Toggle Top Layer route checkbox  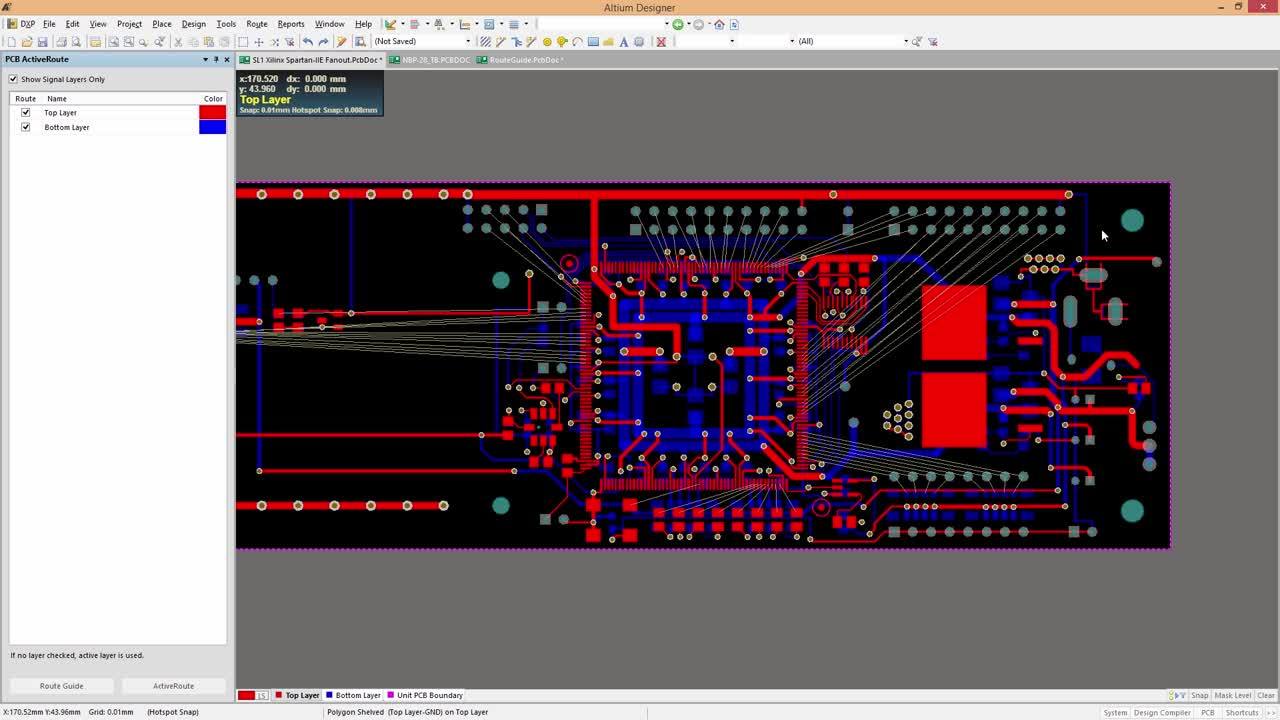[x=26, y=112]
